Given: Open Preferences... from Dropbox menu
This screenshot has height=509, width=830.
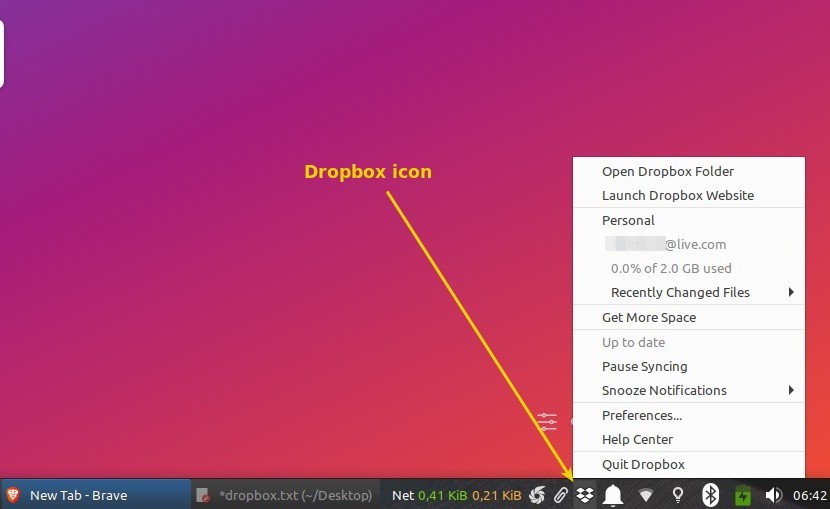Looking at the screenshot, I should pyautogui.click(x=689, y=415).
